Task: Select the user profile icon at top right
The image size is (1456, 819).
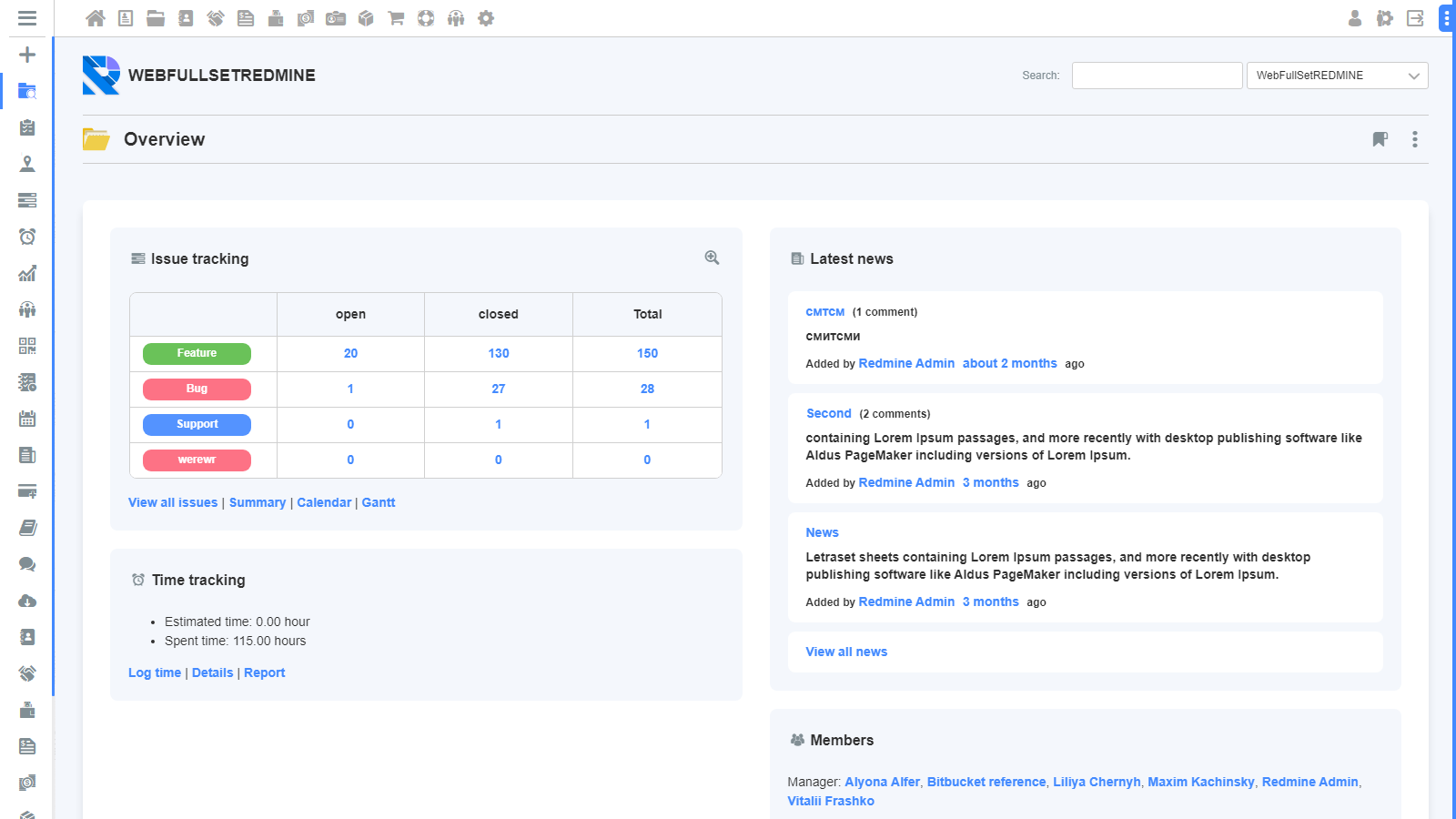Action: point(1354,17)
